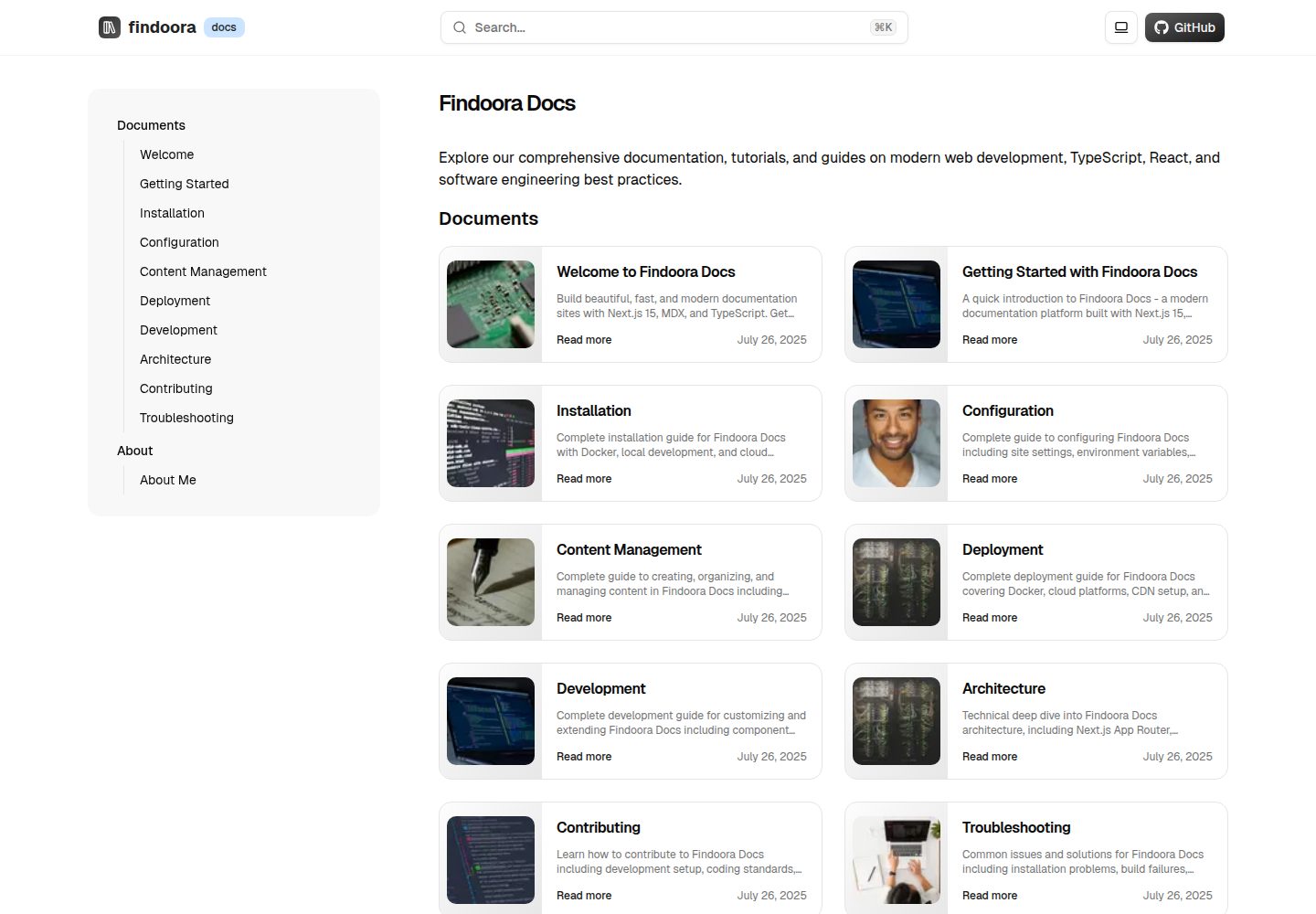Focus the Search input field
This screenshot has height=914, width=1316.
674,27
